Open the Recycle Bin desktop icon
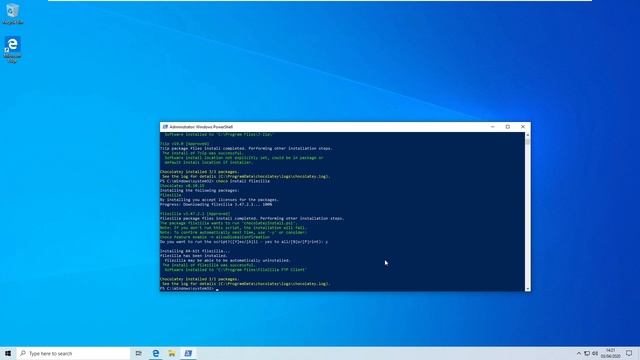This screenshot has height=360, width=640. coord(12,13)
